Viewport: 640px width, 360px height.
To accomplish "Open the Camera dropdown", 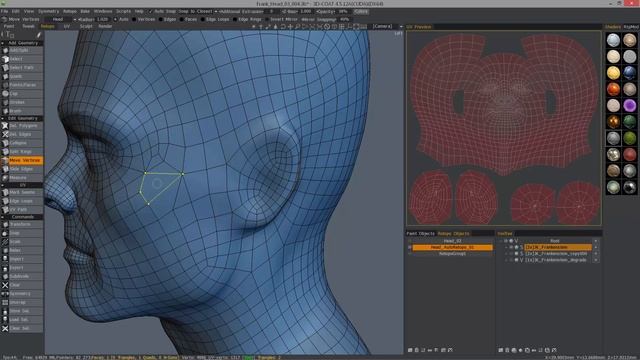I will click(386, 26).
